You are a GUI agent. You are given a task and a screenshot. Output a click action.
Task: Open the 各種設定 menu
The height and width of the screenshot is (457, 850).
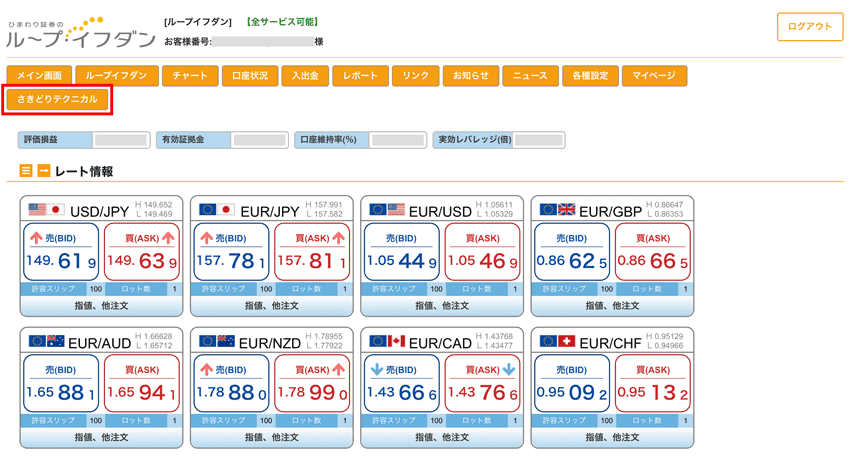coord(590,76)
